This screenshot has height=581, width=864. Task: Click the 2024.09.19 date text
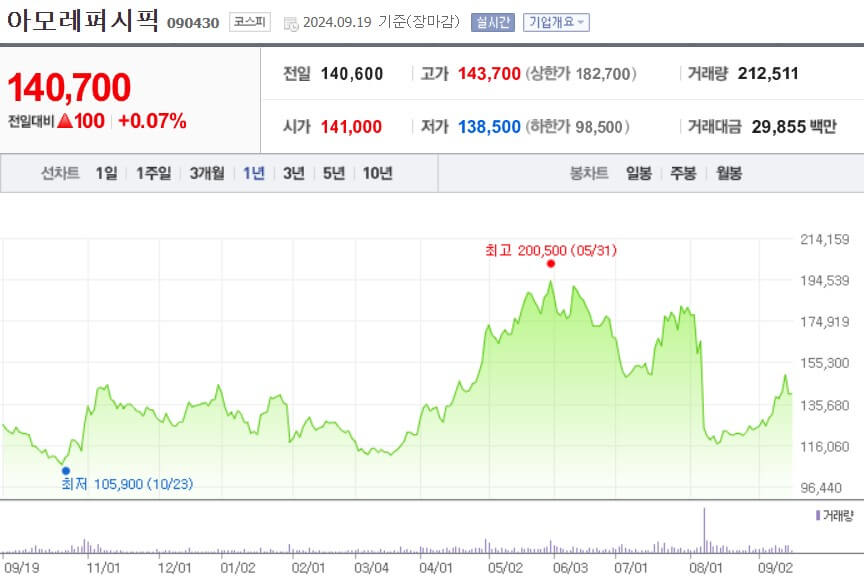click(337, 22)
